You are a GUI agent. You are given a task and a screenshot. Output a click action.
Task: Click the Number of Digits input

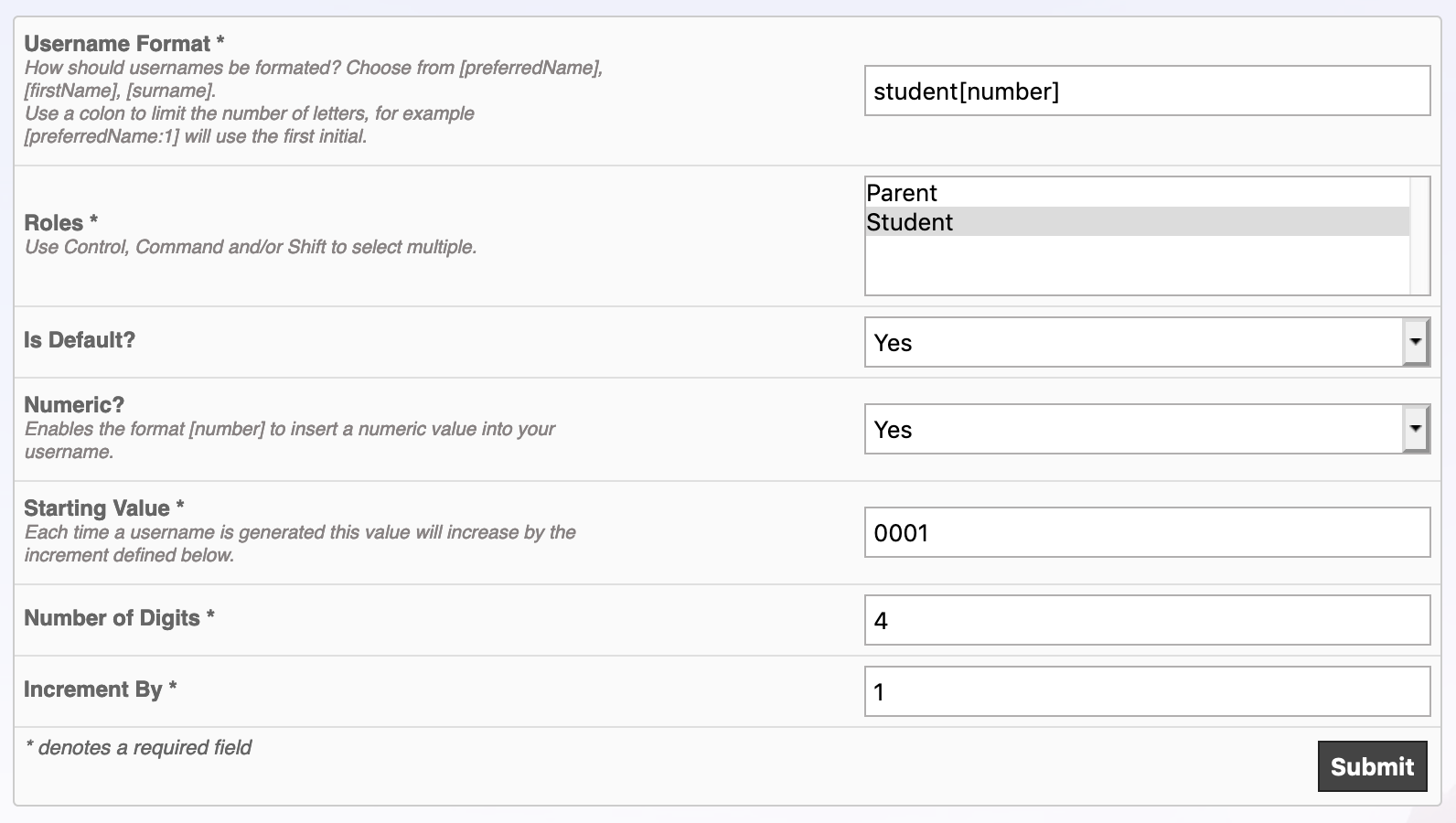click(x=1146, y=620)
